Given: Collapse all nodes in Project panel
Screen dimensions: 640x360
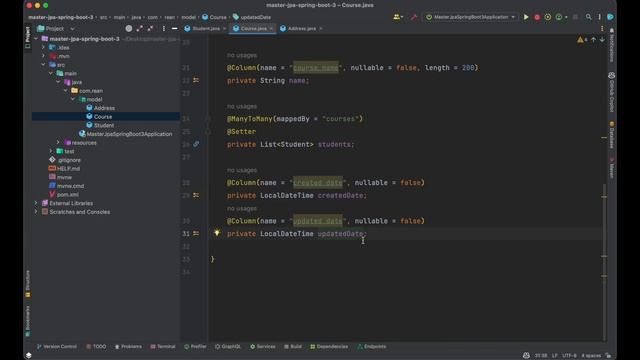Looking at the screenshot, I should tap(151, 29).
